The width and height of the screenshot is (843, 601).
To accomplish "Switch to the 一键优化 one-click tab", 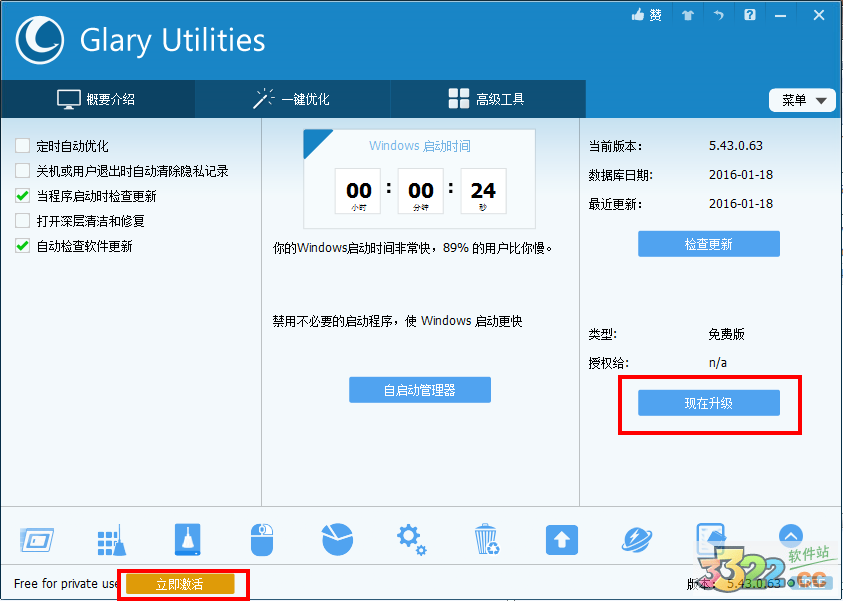I will click(292, 99).
